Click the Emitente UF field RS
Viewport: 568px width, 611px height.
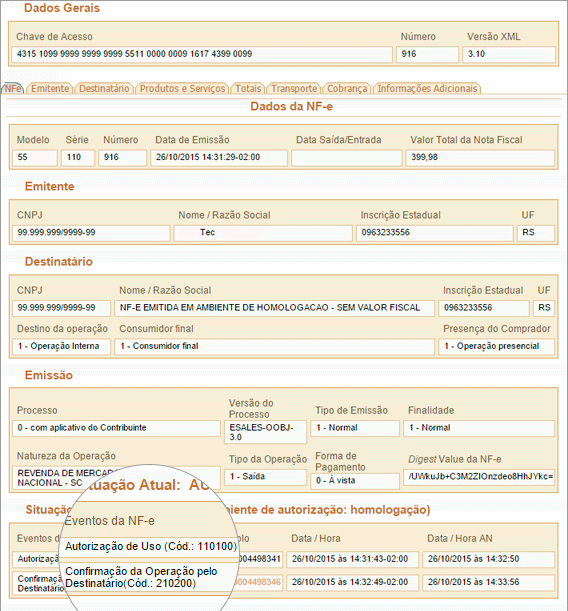click(x=536, y=233)
